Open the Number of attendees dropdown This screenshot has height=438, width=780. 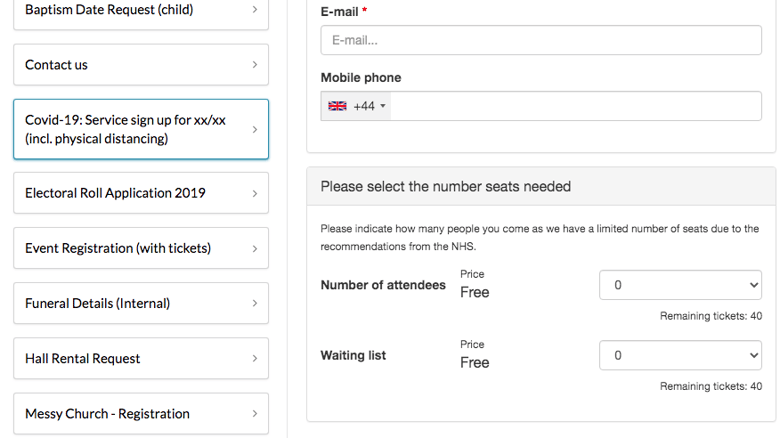[x=680, y=285]
